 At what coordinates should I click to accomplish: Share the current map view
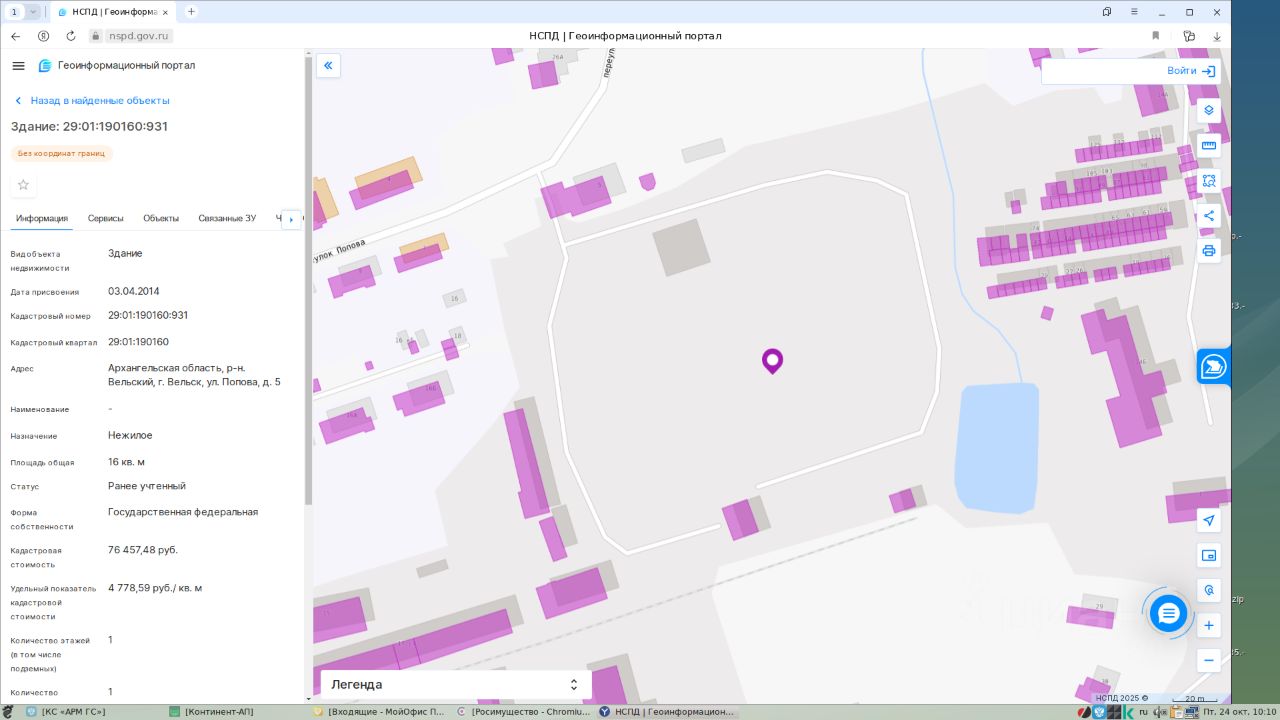pos(1208,216)
